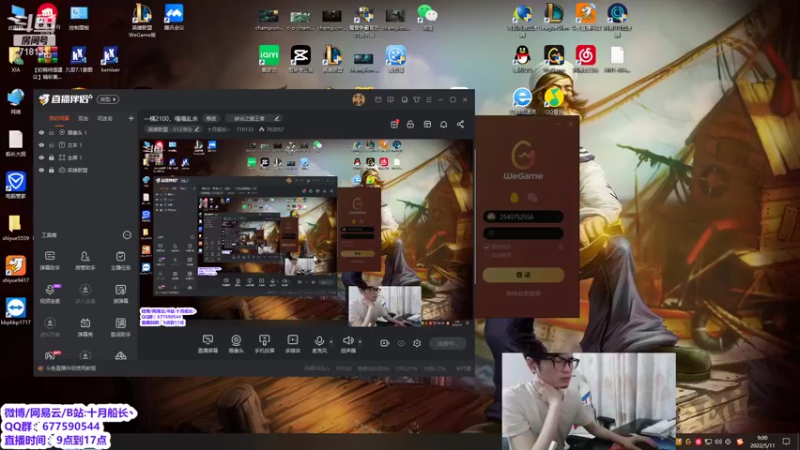Open the Windows notification center in the taskbar
Screen dimensions: 800x450
[x=786, y=441]
